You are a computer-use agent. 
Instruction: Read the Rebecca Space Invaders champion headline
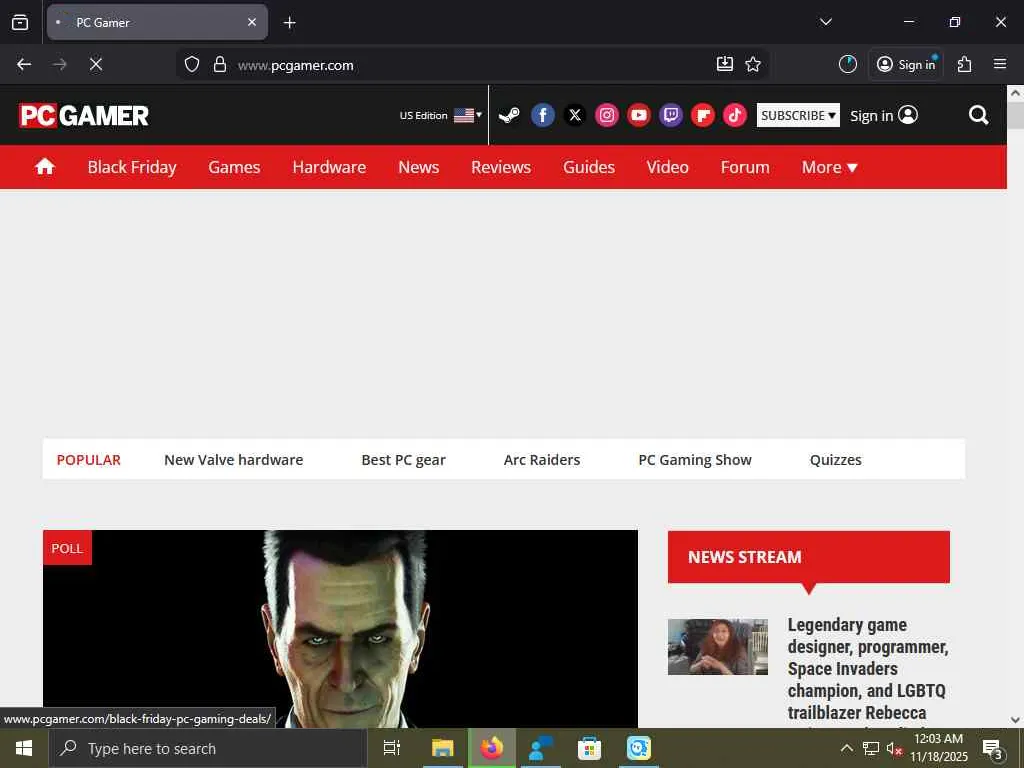tap(867, 669)
